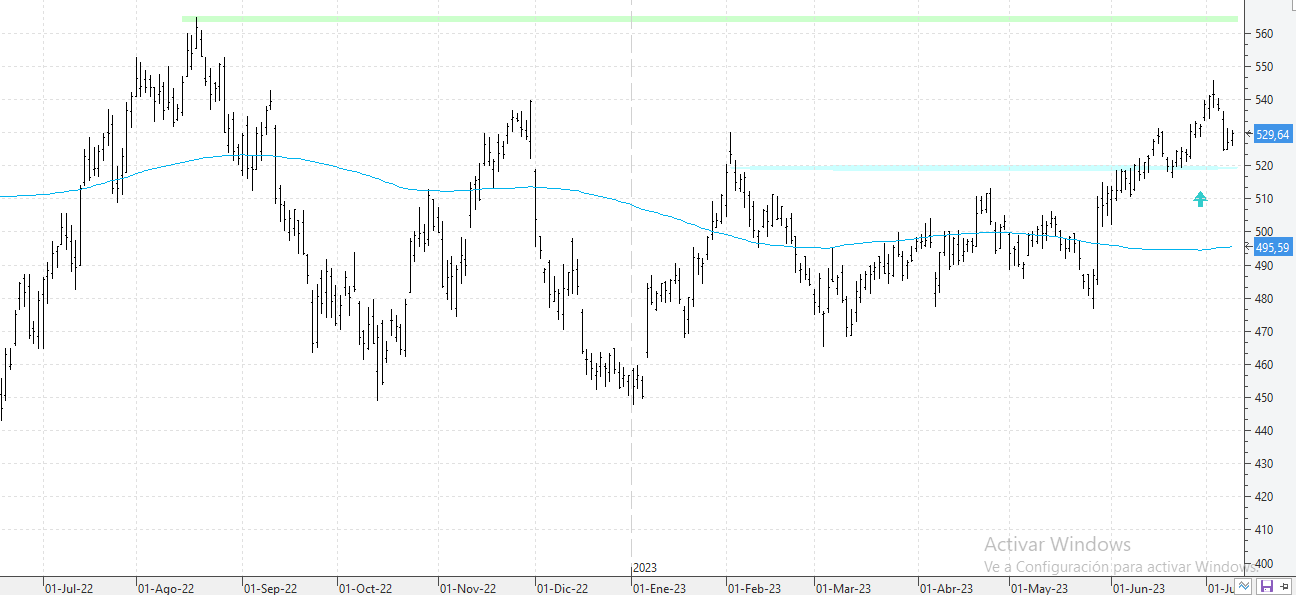Click the purple save chart icon

tap(1267, 586)
